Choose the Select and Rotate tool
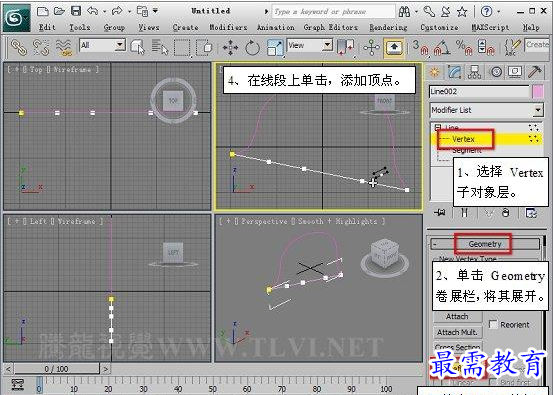This screenshot has width=553, height=395. tap(252, 48)
